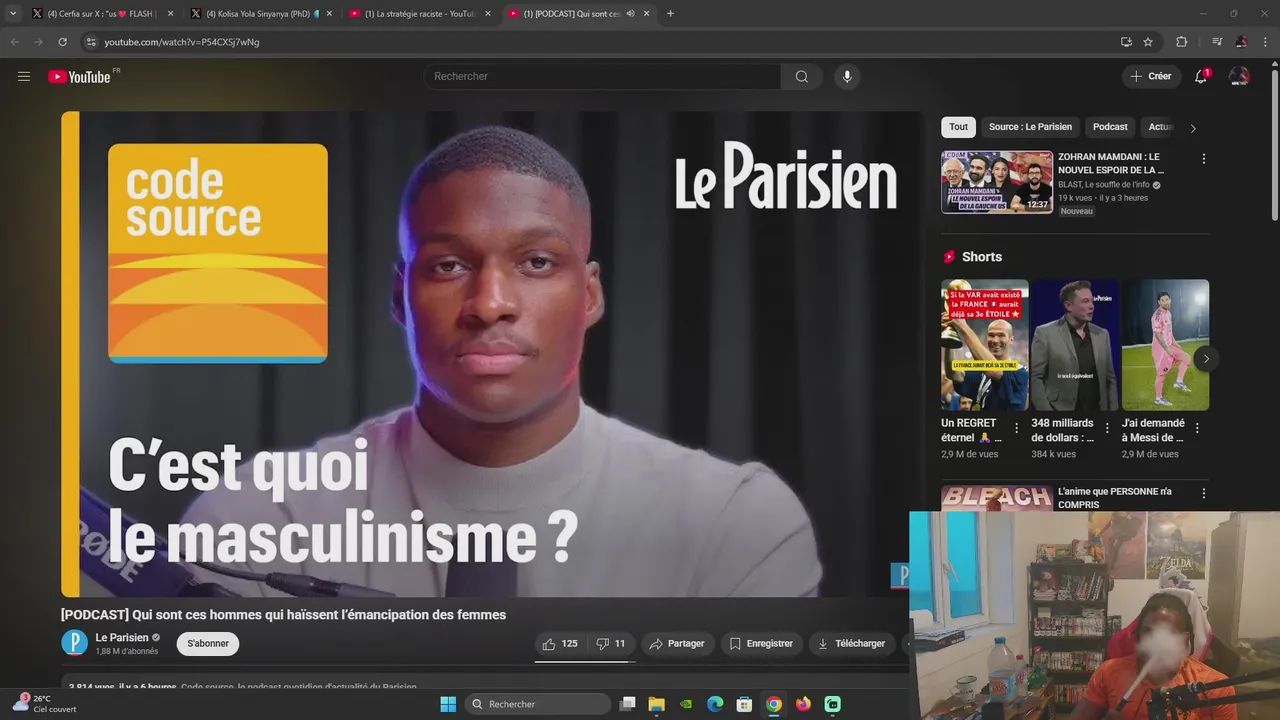The image size is (1280, 720).
Task: Open options for the 348 milliards de dollars short
Action: 1107,428
